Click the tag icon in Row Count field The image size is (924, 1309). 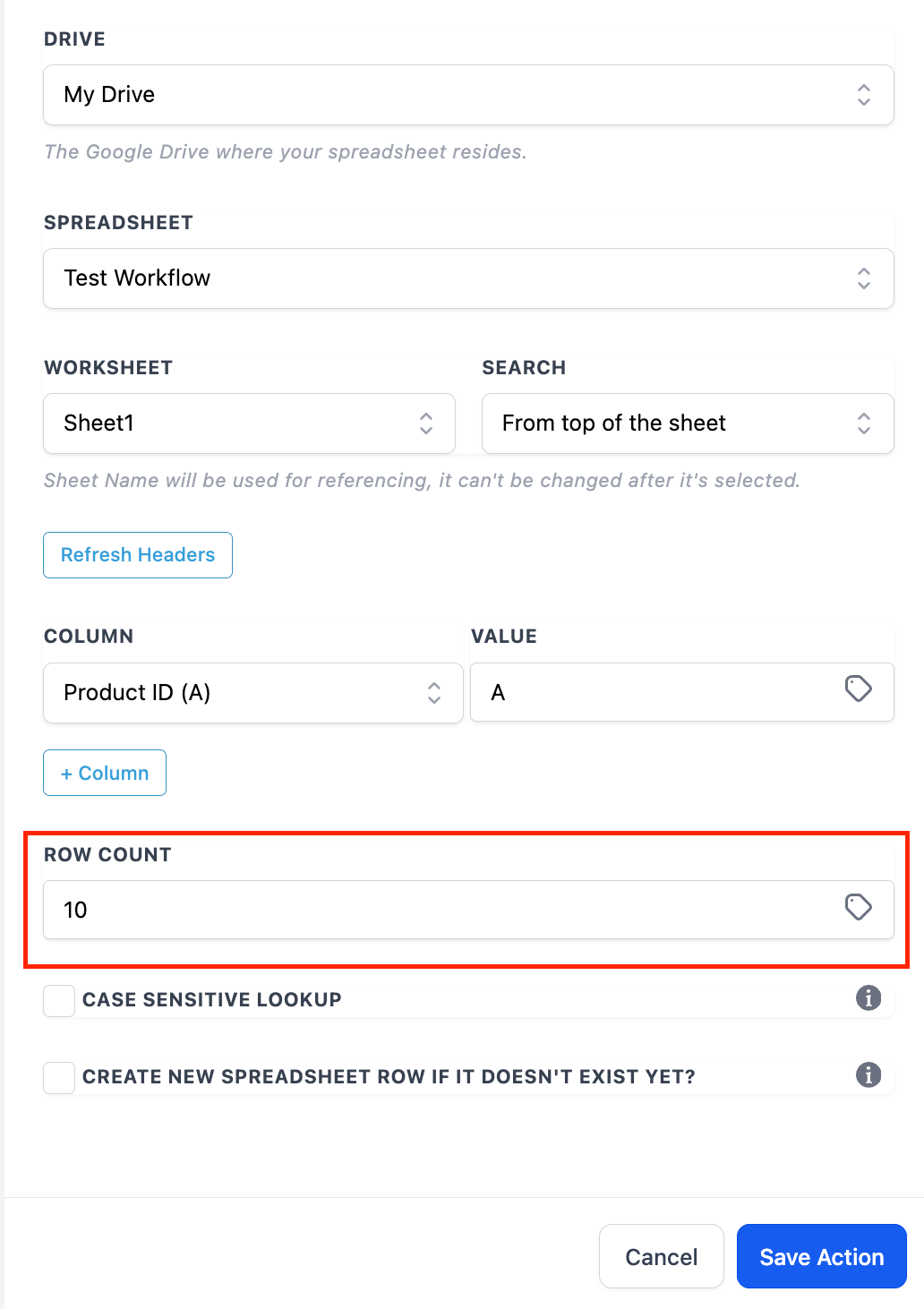[x=858, y=907]
